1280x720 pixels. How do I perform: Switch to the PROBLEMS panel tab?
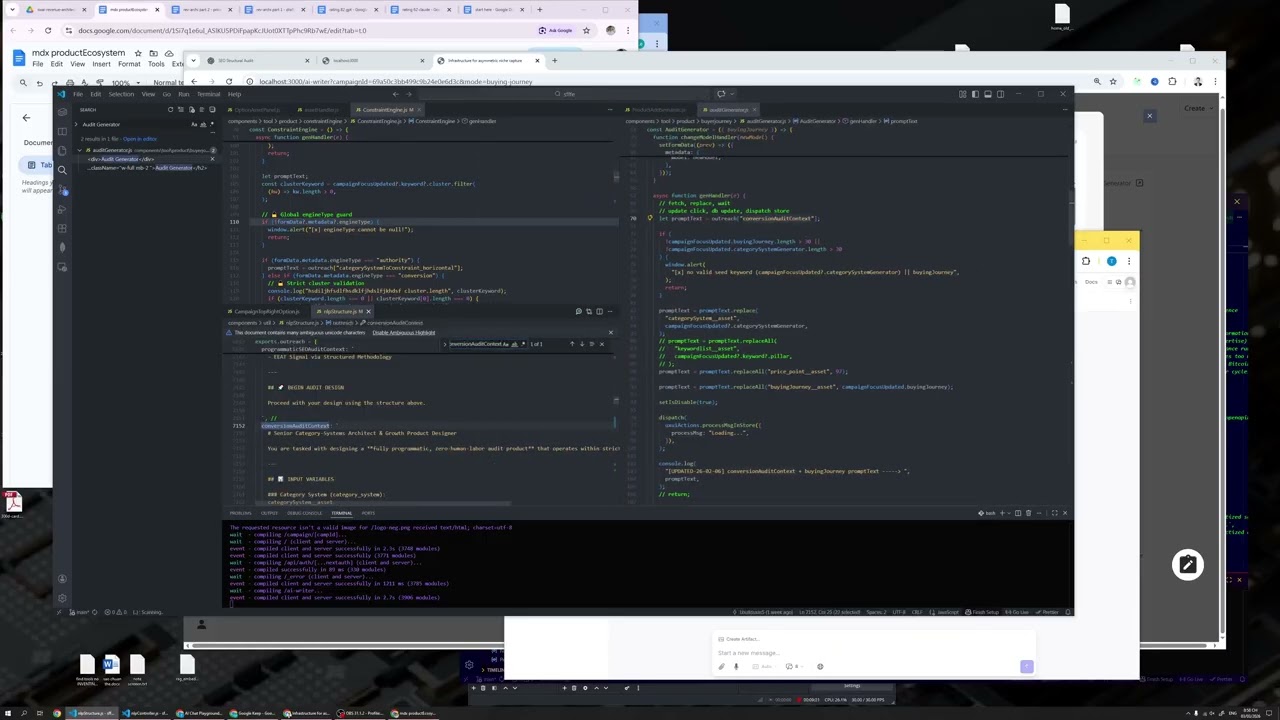click(240, 513)
